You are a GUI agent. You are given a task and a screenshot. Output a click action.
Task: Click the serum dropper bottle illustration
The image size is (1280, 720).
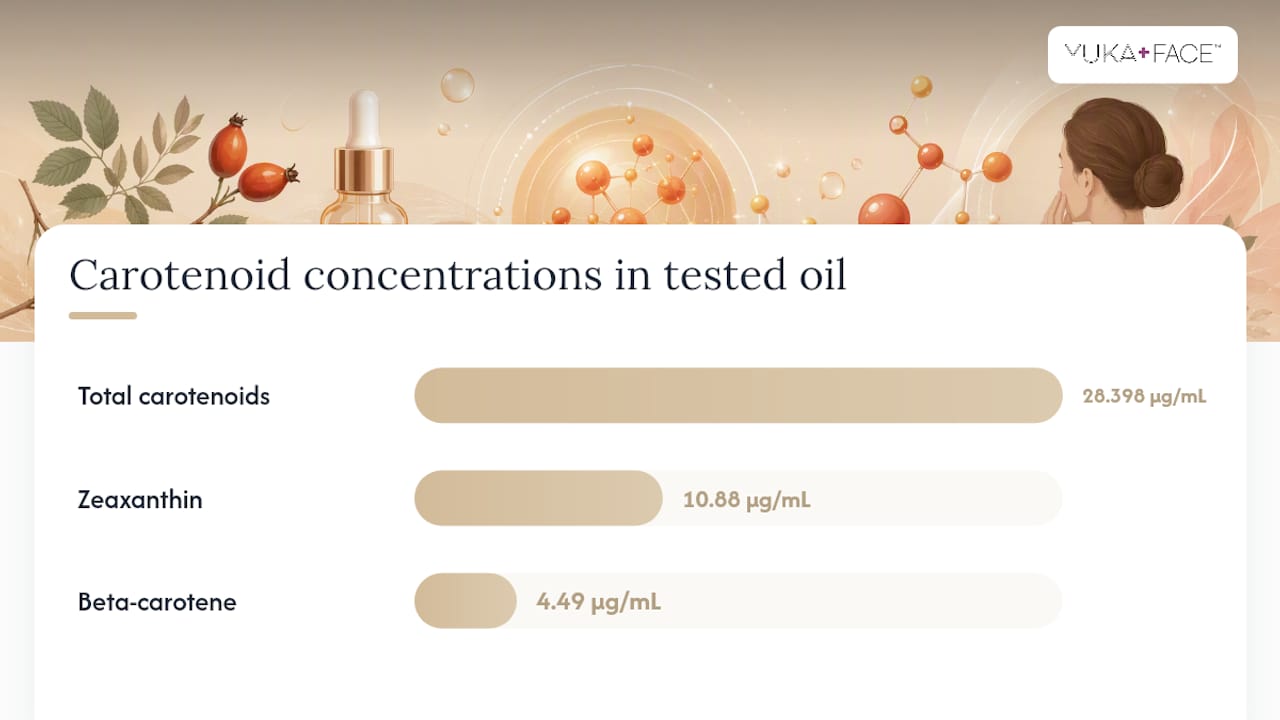click(363, 157)
